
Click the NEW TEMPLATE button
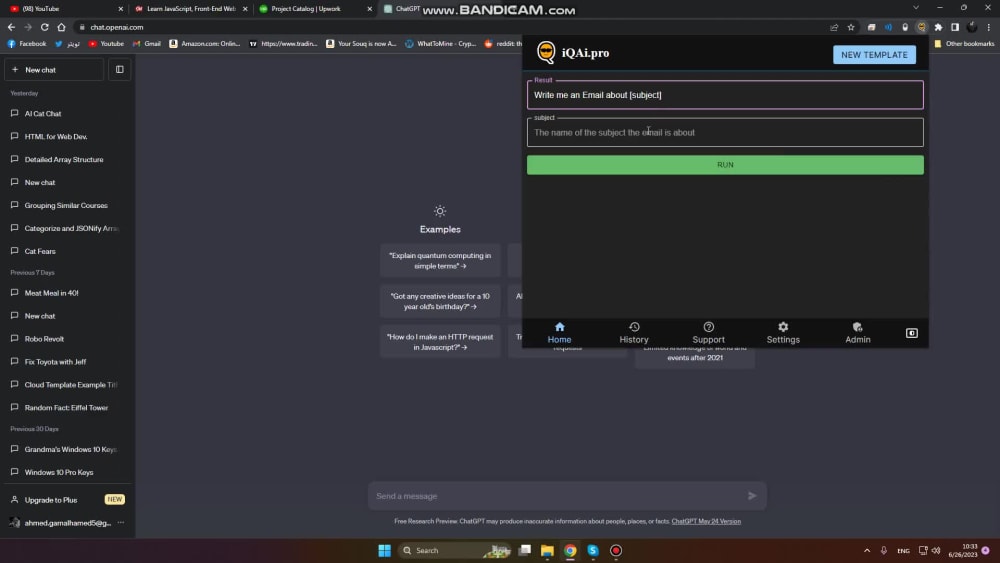pyautogui.click(x=874, y=55)
